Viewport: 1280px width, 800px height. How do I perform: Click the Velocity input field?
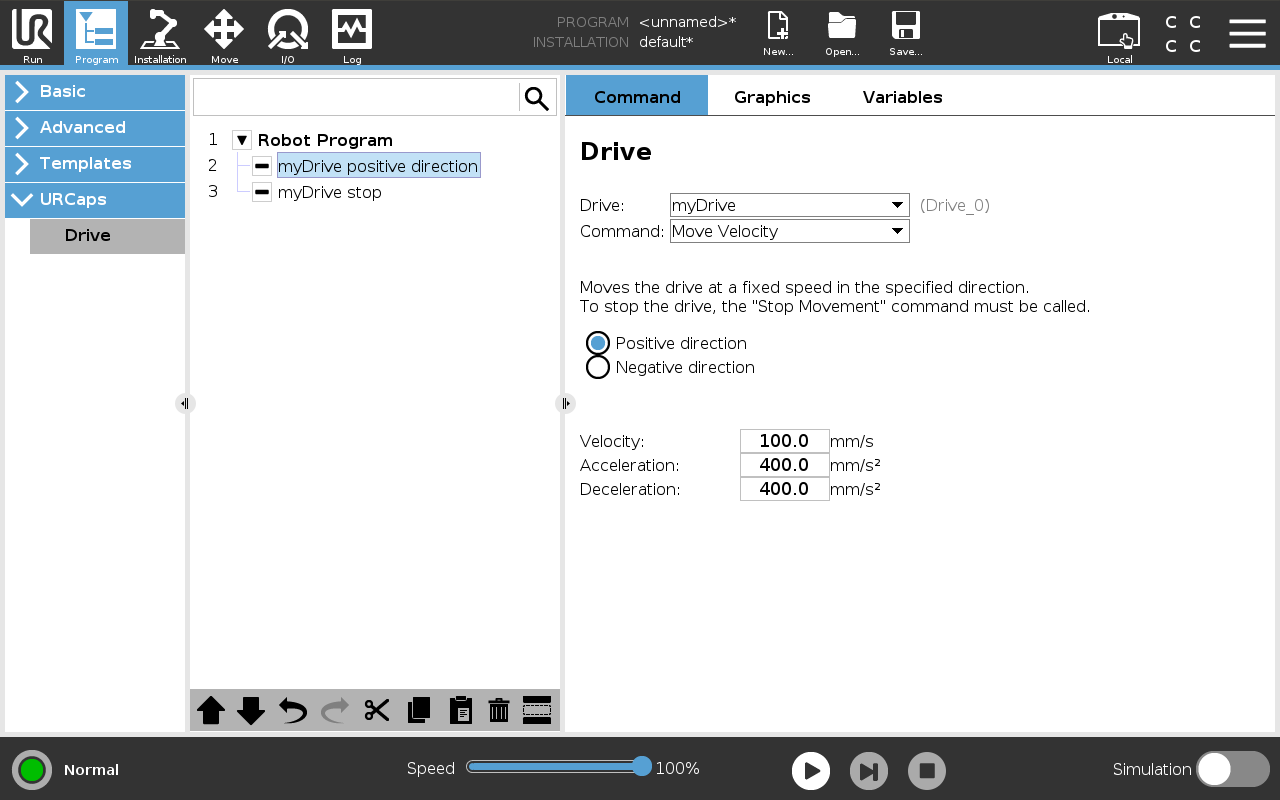(x=784, y=441)
